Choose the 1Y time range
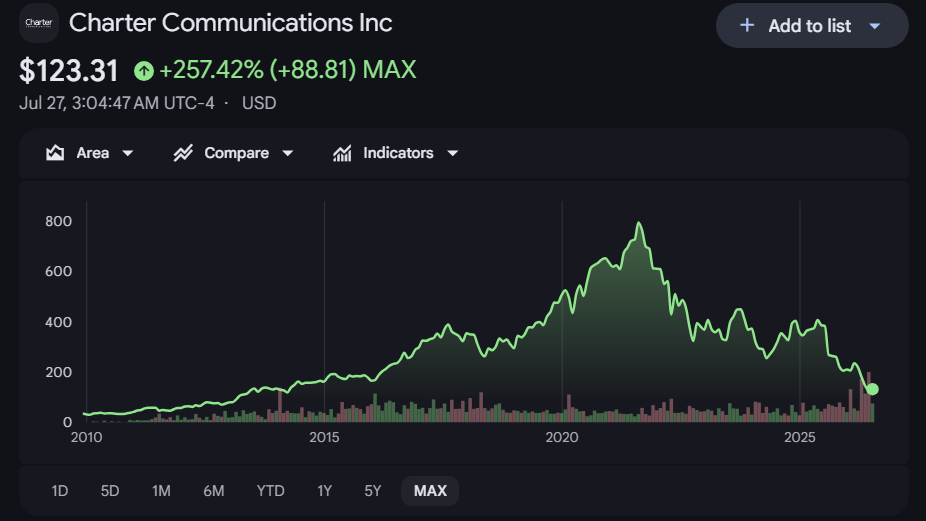The image size is (926, 521). [x=324, y=491]
